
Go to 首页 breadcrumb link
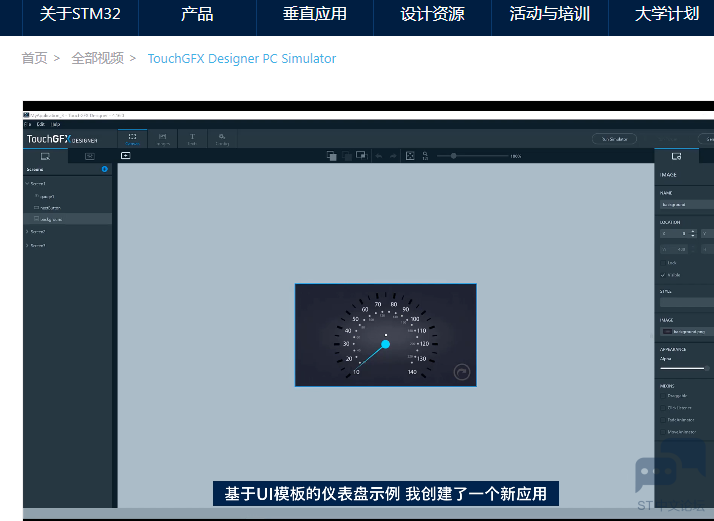click(34, 58)
